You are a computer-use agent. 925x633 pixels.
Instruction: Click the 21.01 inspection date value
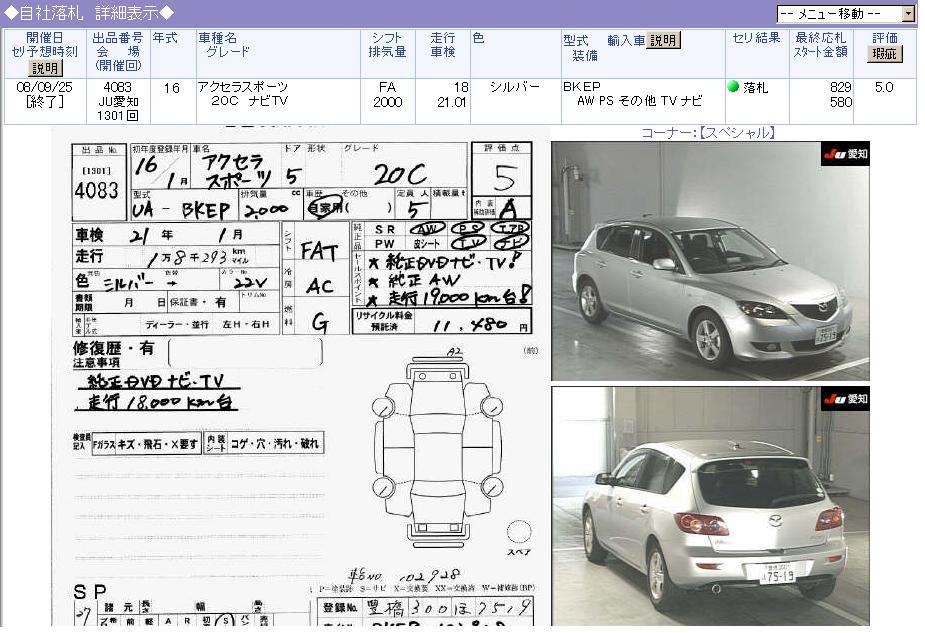pyautogui.click(x=452, y=102)
